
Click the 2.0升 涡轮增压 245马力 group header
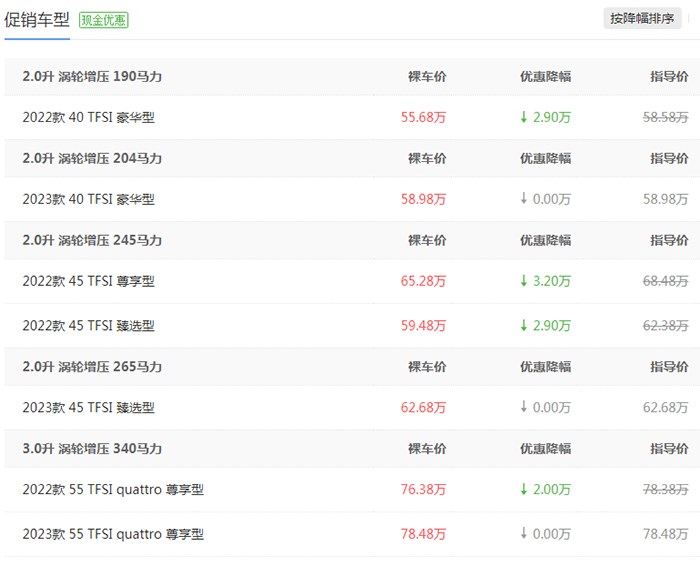coord(92,240)
